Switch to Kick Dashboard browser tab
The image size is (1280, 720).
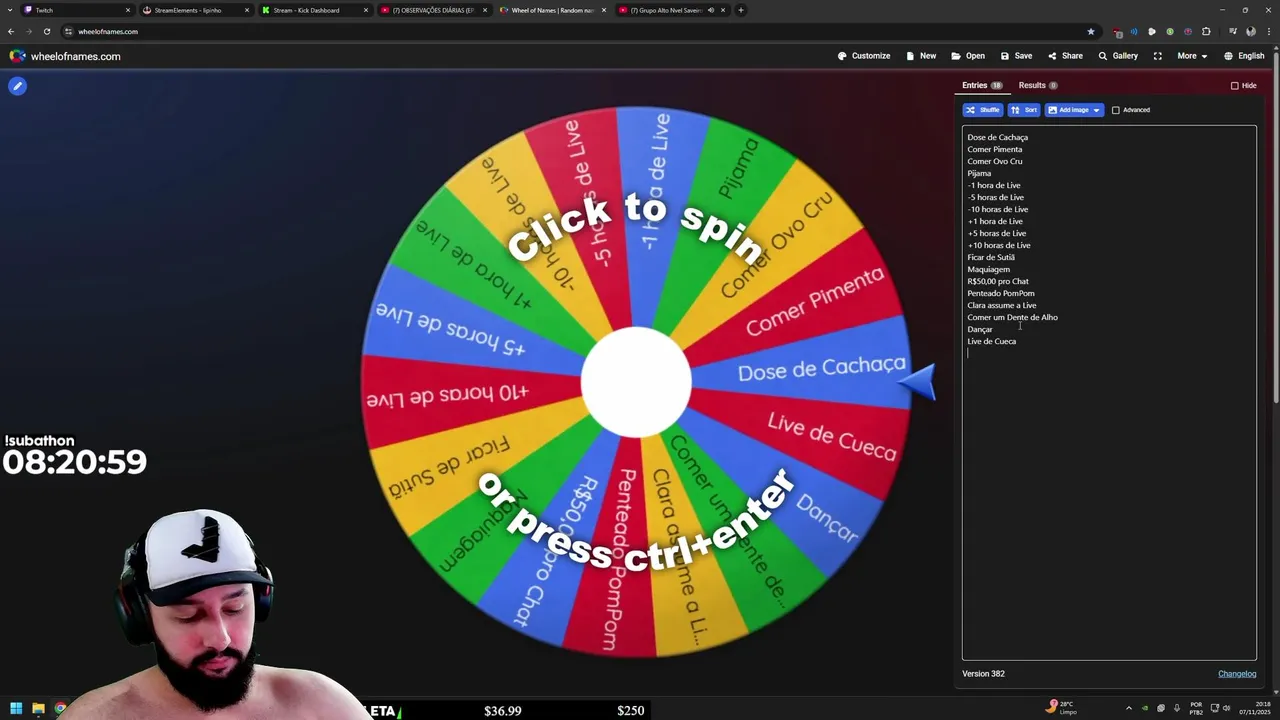(x=314, y=10)
